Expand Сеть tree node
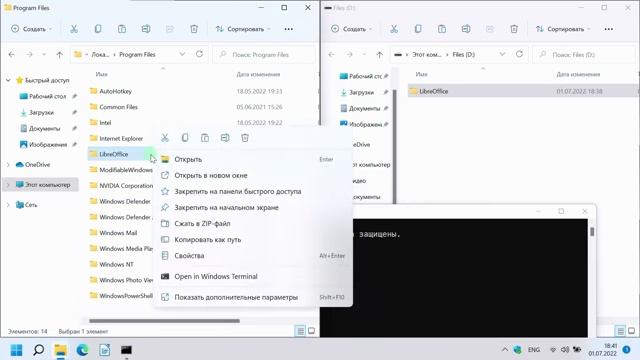 (8, 205)
